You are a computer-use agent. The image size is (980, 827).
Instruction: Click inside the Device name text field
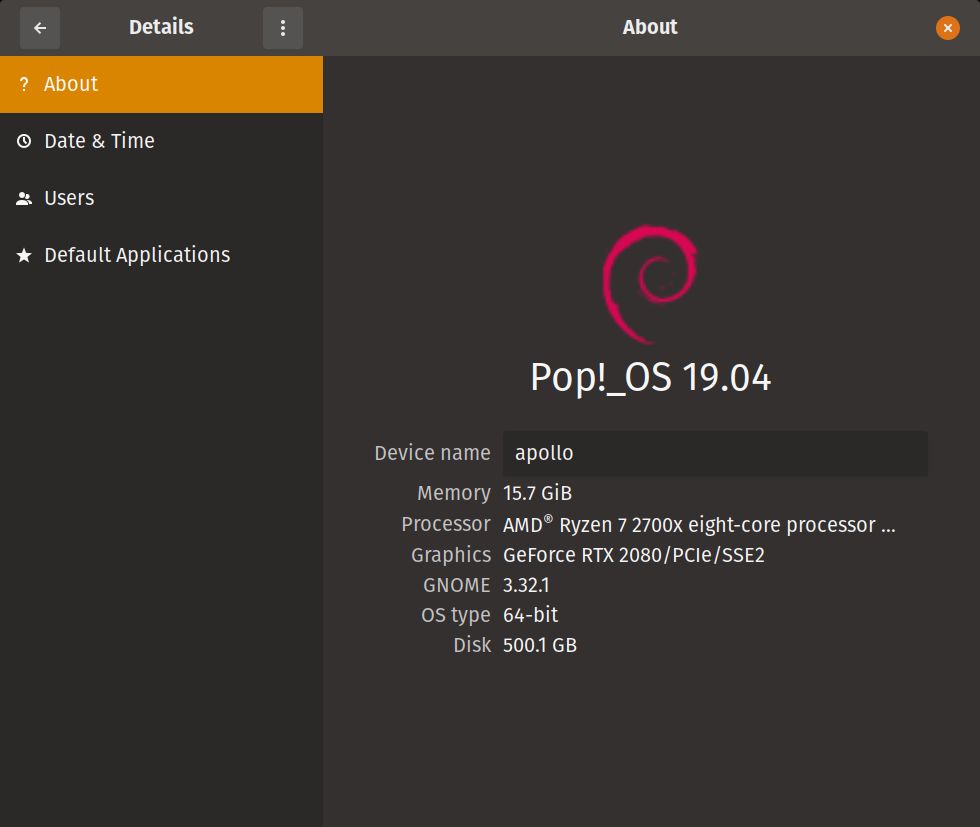pyautogui.click(x=714, y=453)
